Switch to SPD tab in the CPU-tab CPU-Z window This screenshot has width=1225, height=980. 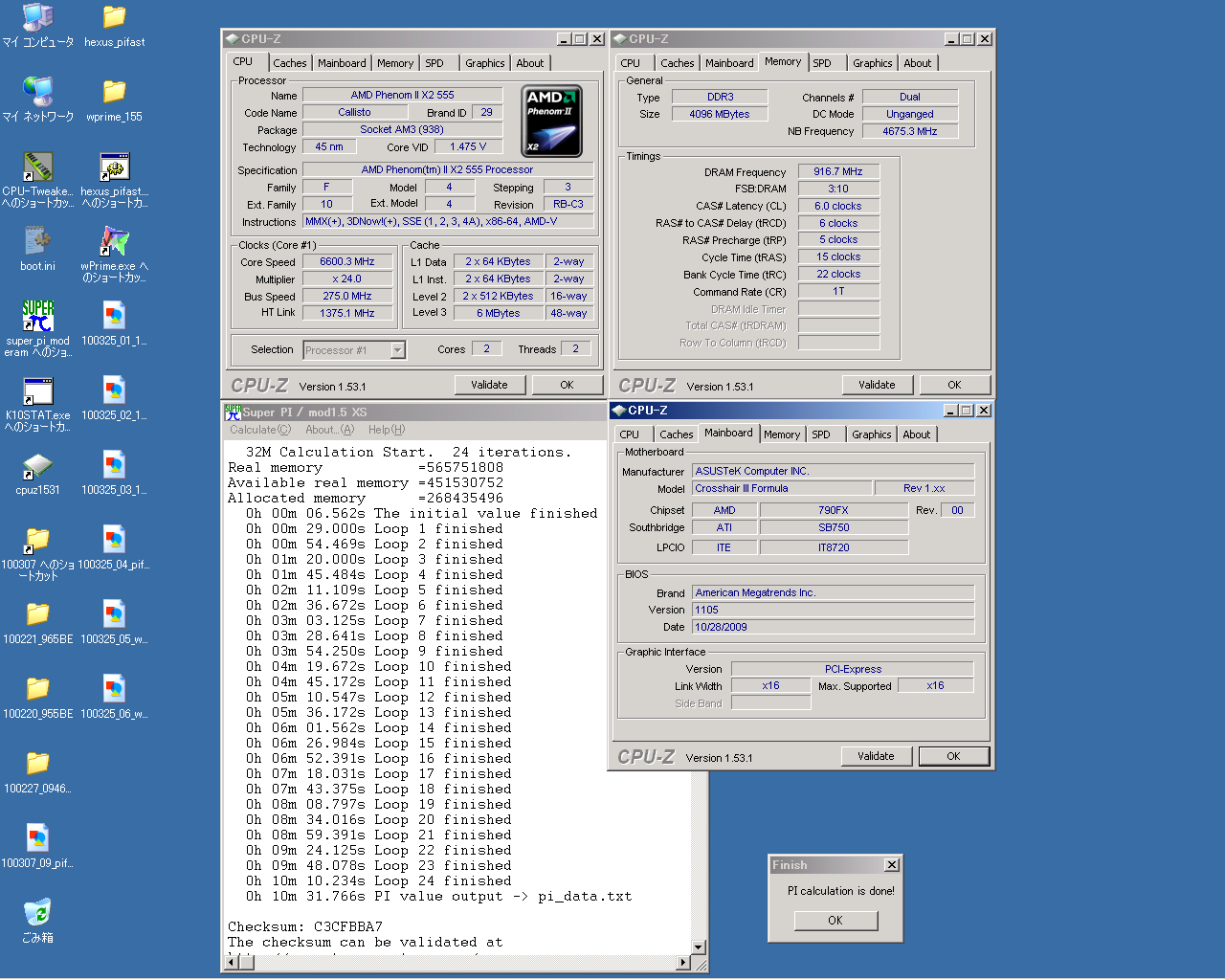point(434,63)
